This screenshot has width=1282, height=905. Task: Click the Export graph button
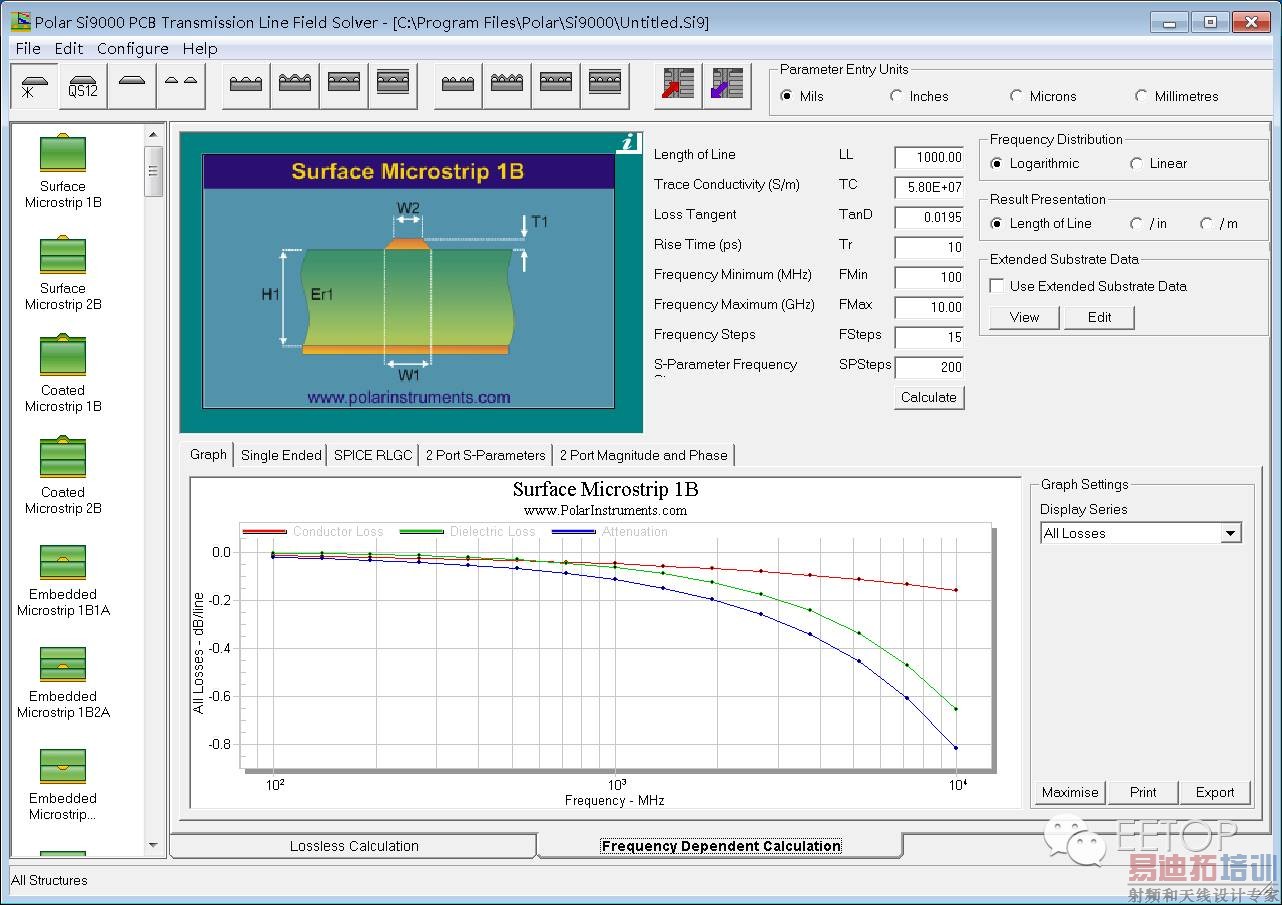1215,792
